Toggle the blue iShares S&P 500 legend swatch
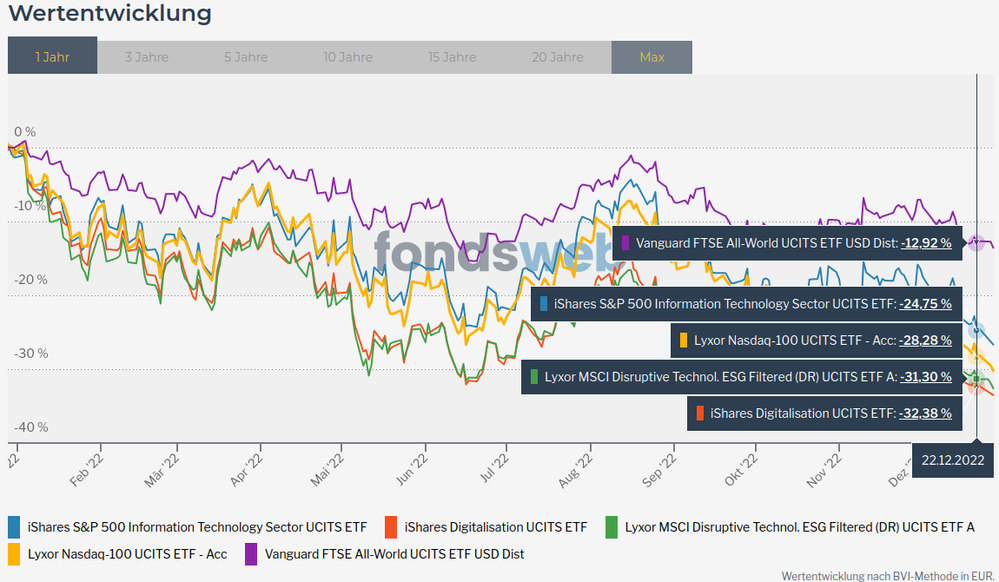The height and width of the screenshot is (582, 999). (14, 527)
